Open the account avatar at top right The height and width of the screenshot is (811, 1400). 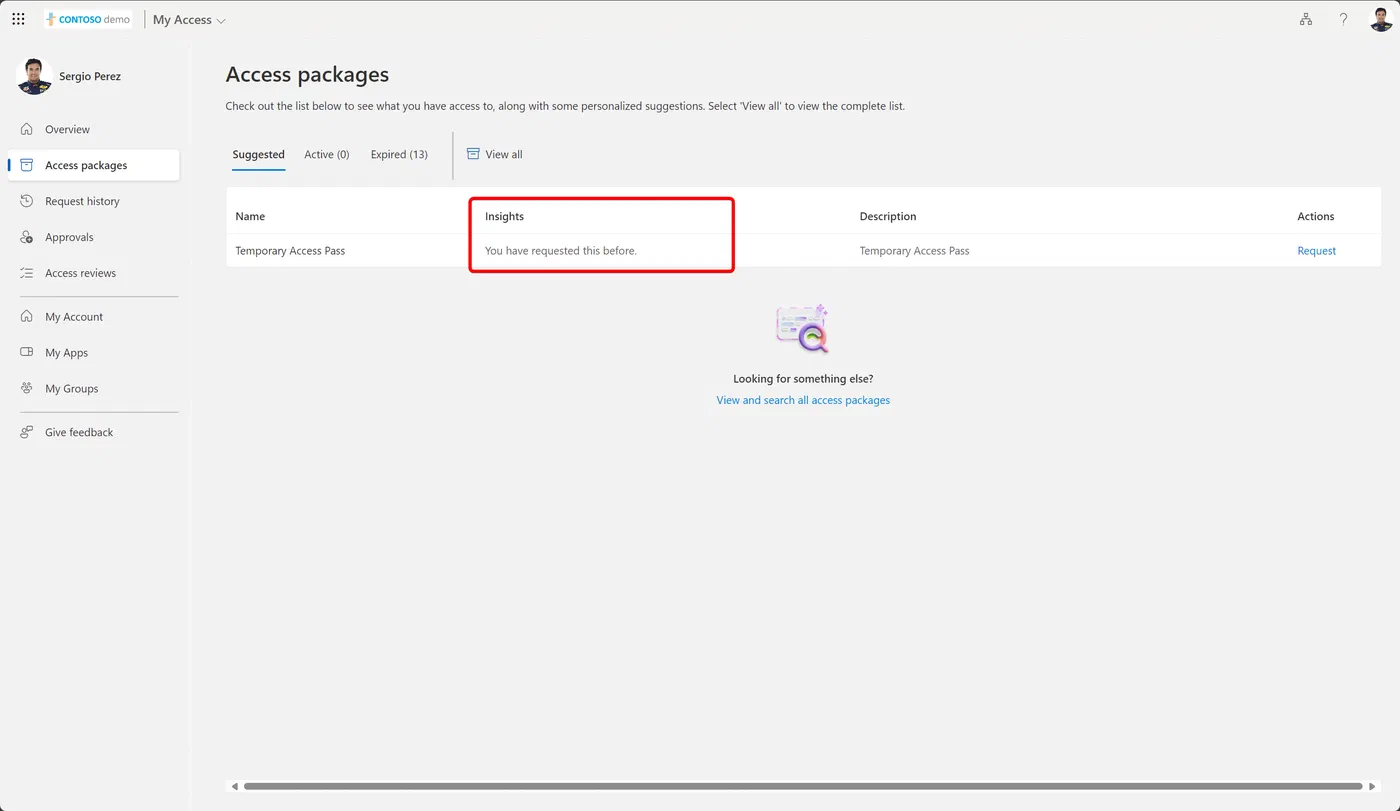(x=1381, y=19)
